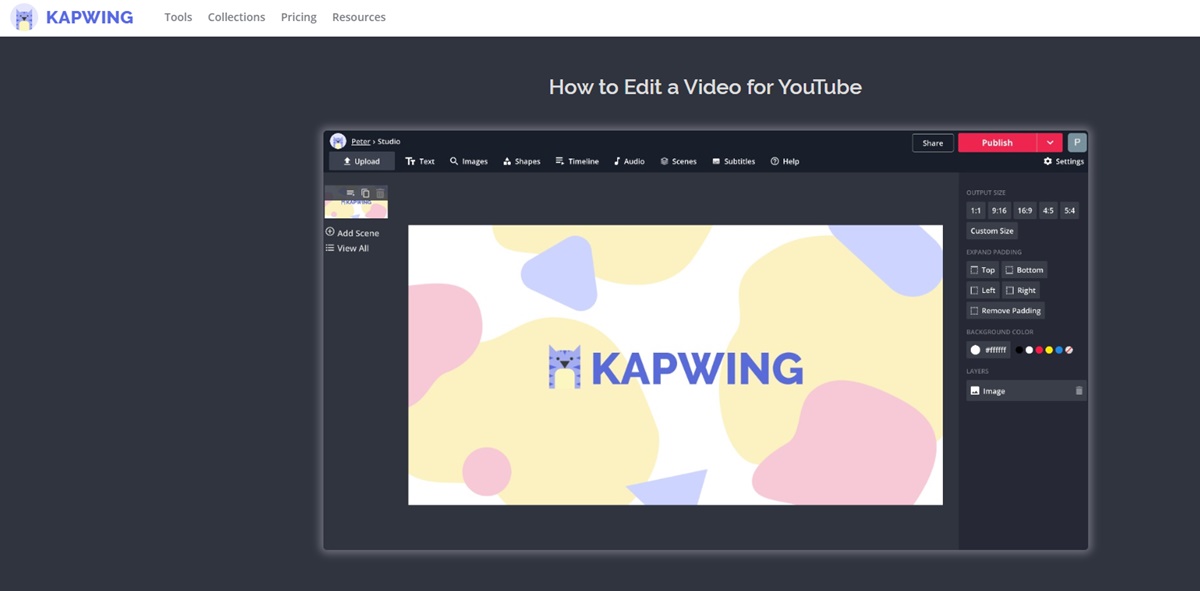Click the Upload button in the studio toolbar
Image resolution: width=1200 pixels, height=591 pixels.
coord(361,161)
